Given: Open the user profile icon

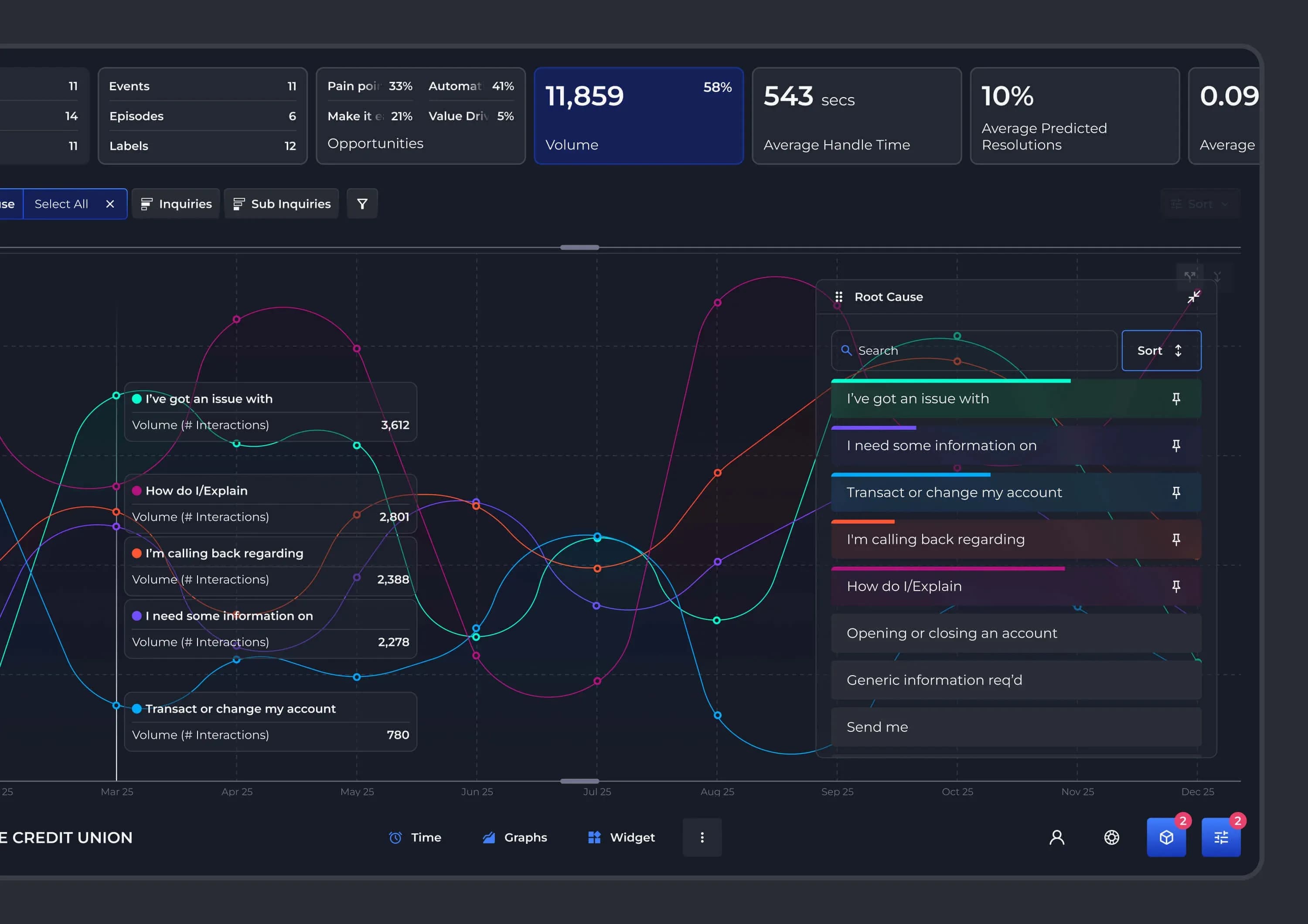Looking at the screenshot, I should pyautogui.click(x=1057, y=837).
